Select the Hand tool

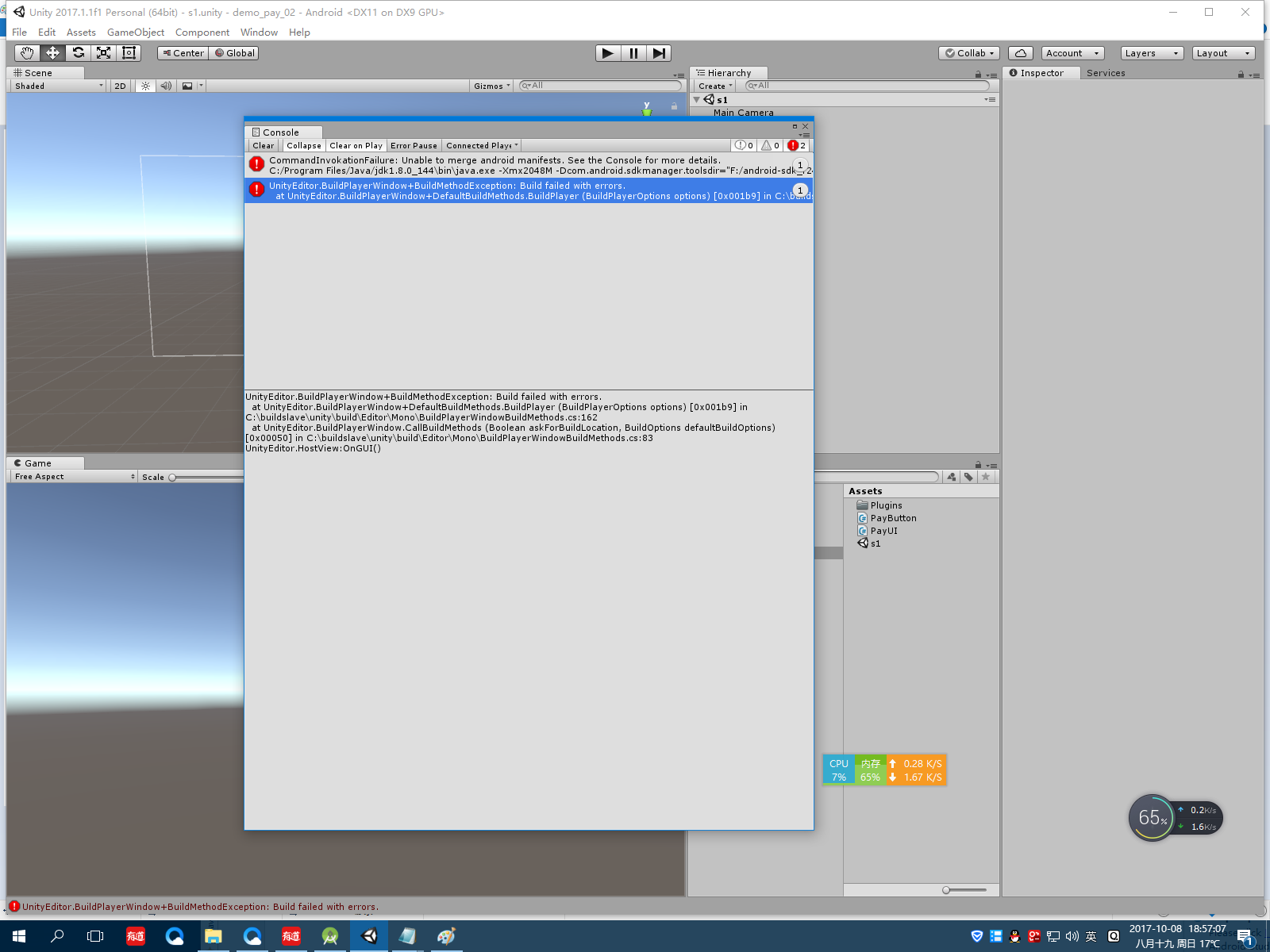pos(28,53)
